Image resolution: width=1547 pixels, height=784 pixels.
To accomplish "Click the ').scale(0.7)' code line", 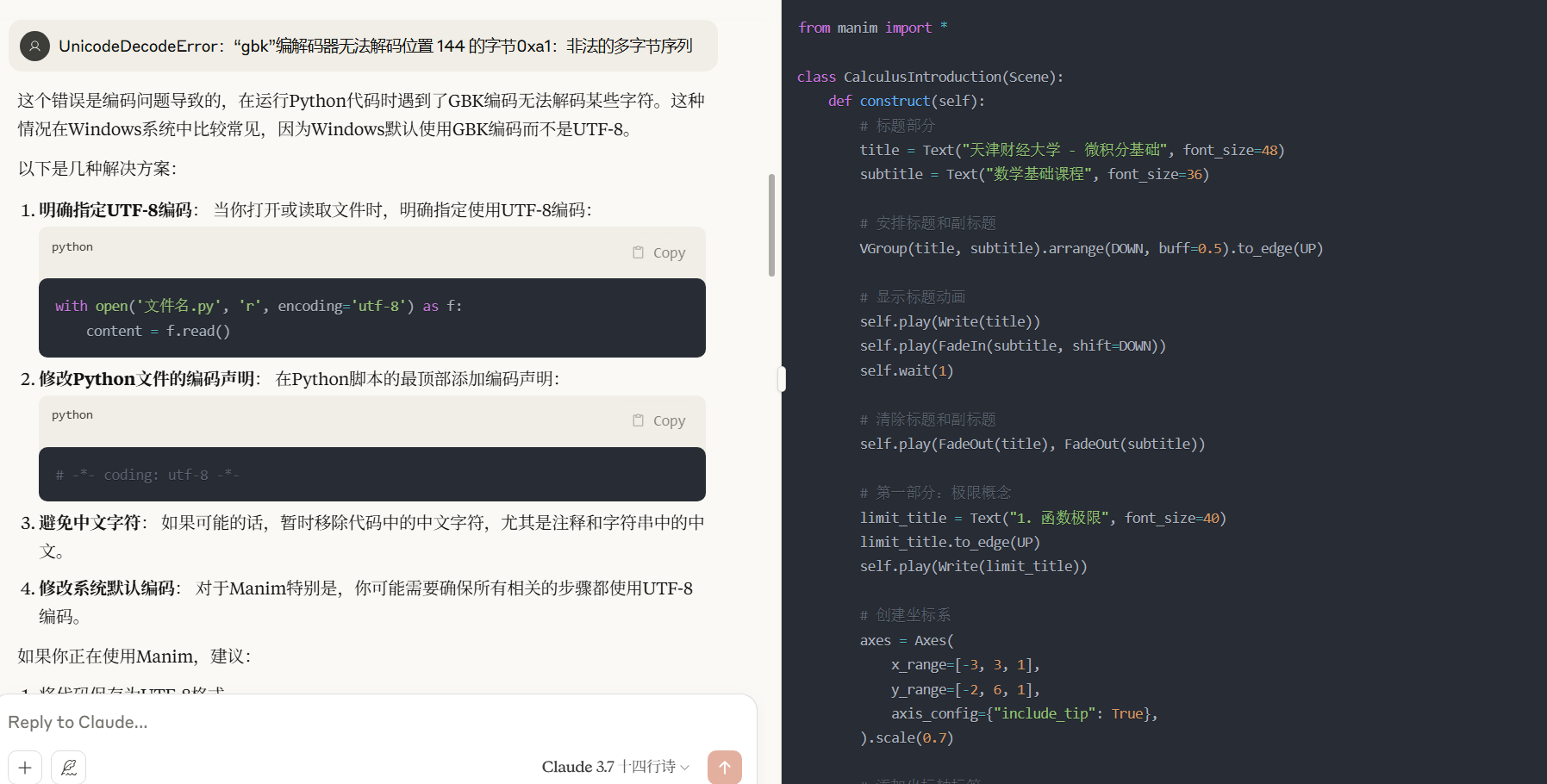I will click(907, 737).
